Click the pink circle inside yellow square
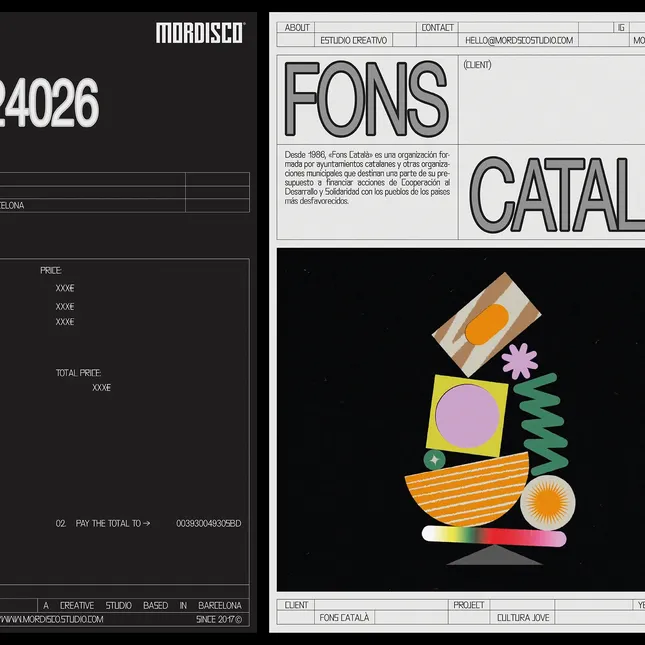The image size is (645, 645). point(467,416)
